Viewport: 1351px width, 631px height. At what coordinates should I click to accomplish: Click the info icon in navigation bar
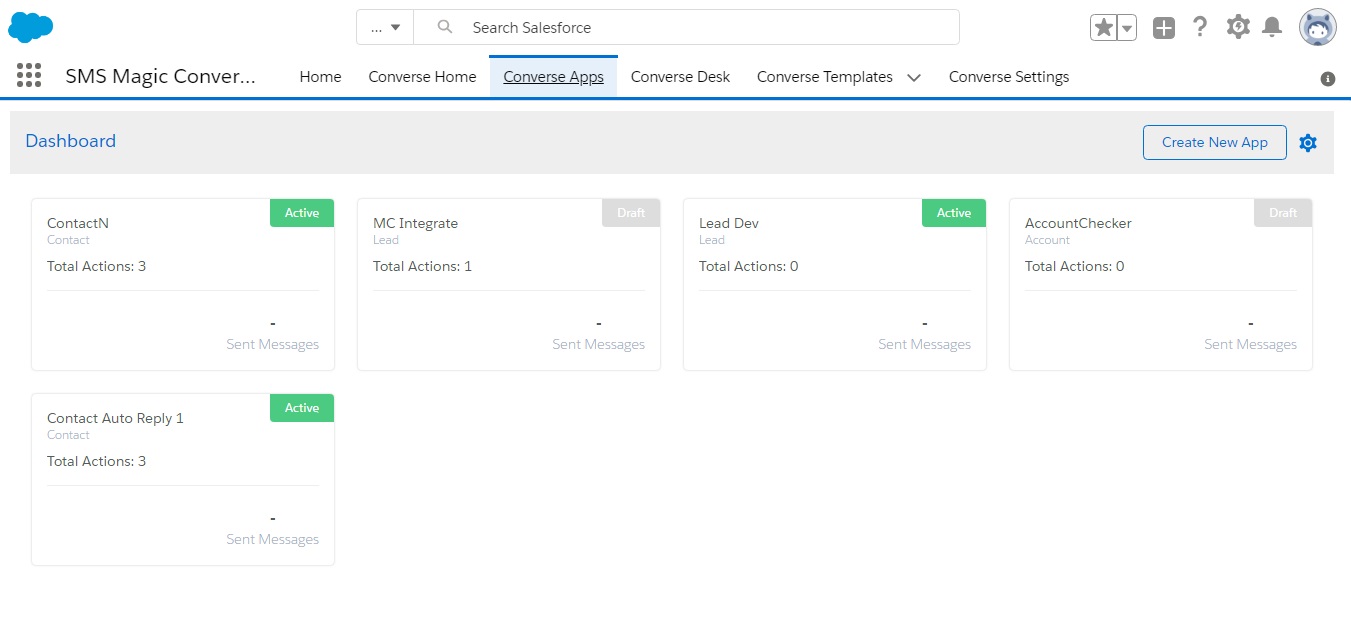(x=1328, y=79)
